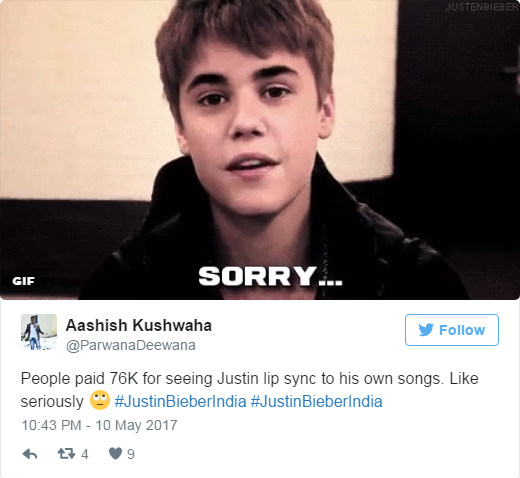The image size is (520, 478).
Task: Open the likes count showing 9
Action: (131, 454)
